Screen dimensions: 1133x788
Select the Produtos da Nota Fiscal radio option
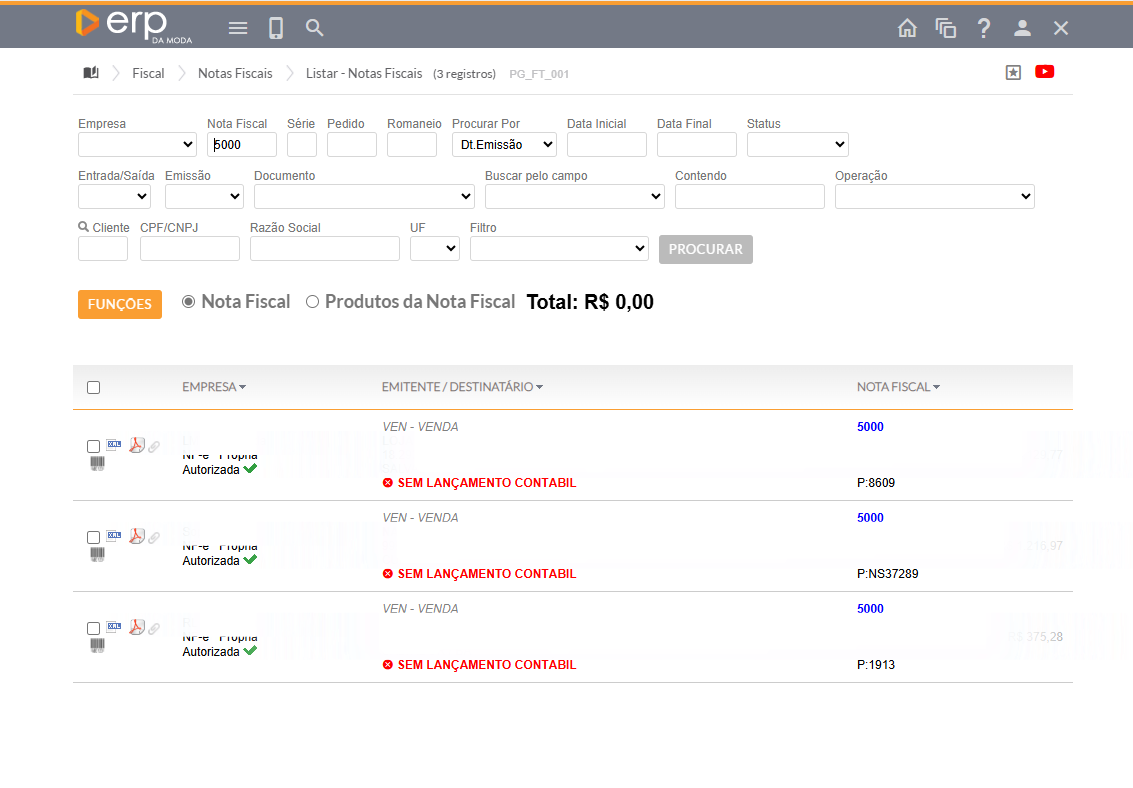(x=312, y=302)
